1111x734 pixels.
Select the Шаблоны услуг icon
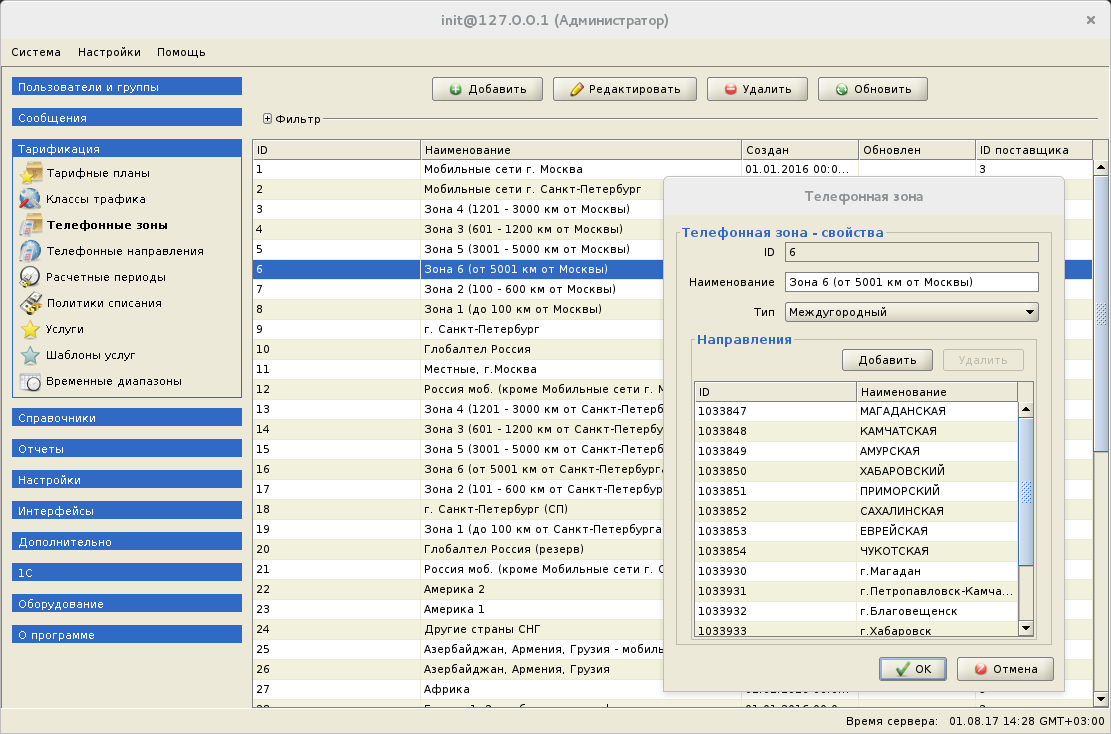30,355
